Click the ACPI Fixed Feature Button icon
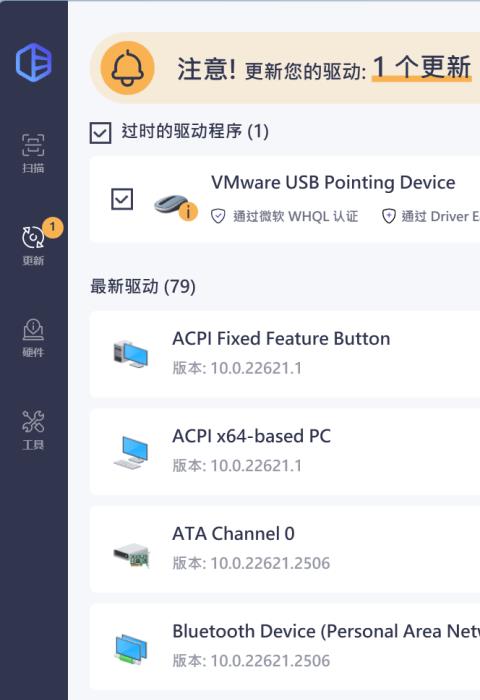The height and width of the screenshot is (700, 480). pyautogui.click(x=130, y=354)
